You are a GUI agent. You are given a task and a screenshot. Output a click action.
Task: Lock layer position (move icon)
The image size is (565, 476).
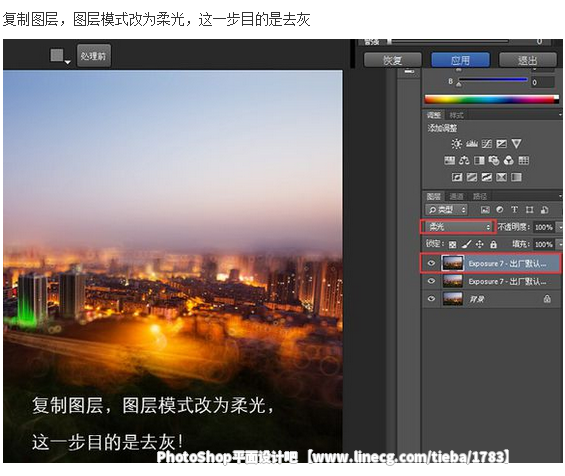[x=480, y=245]
